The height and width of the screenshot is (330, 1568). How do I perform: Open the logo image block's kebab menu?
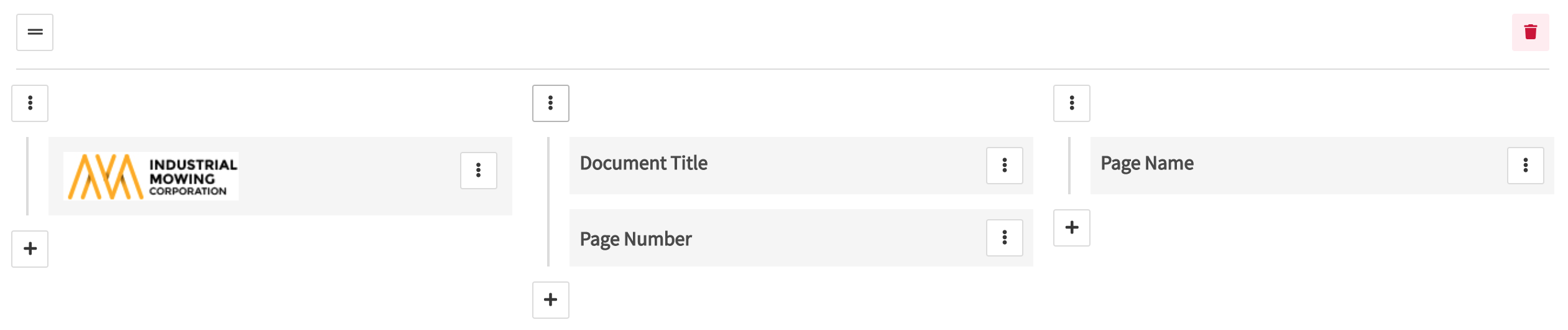[478, 171]
